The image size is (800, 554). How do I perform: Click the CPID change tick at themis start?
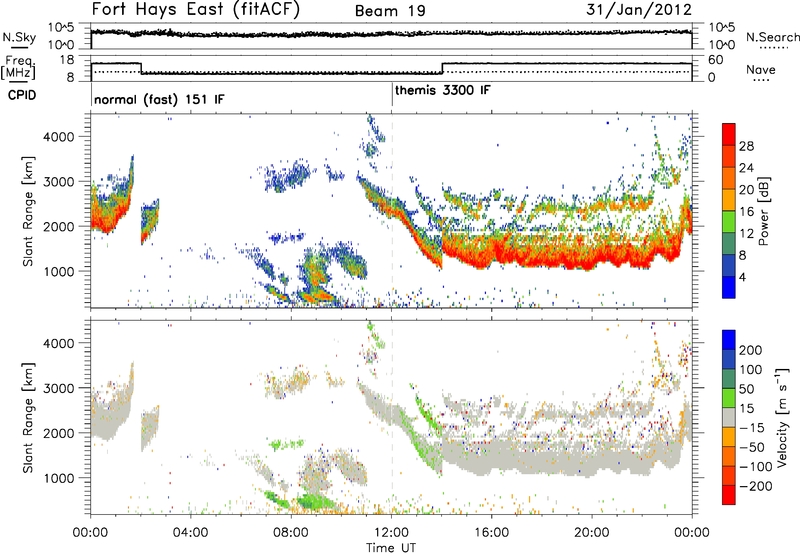tap(392, 95)
